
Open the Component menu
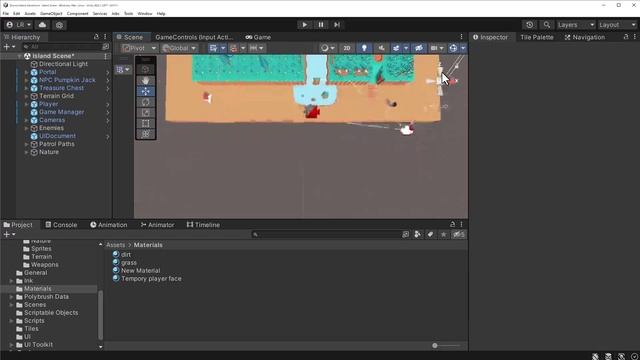78,13
